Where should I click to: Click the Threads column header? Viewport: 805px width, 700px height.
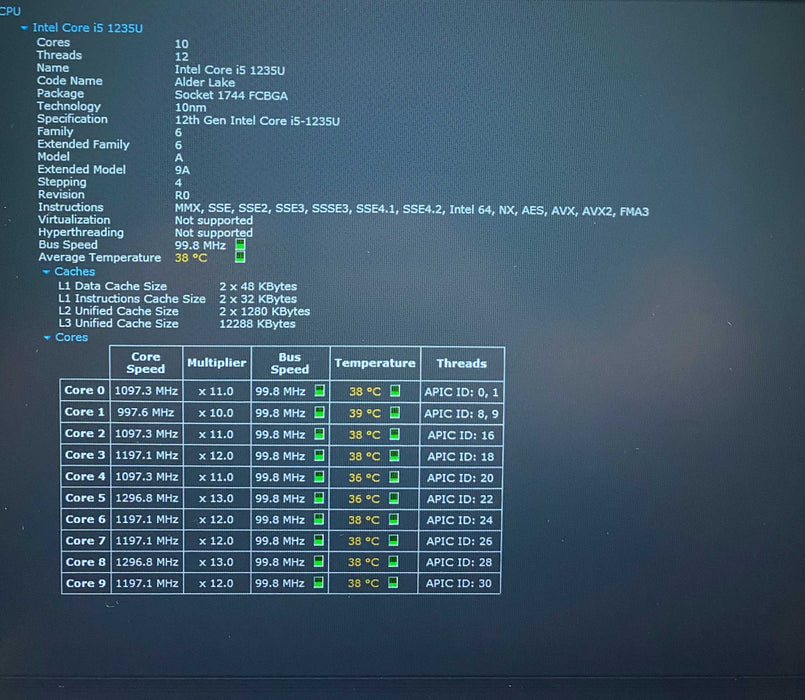click(x=462, y=363)
